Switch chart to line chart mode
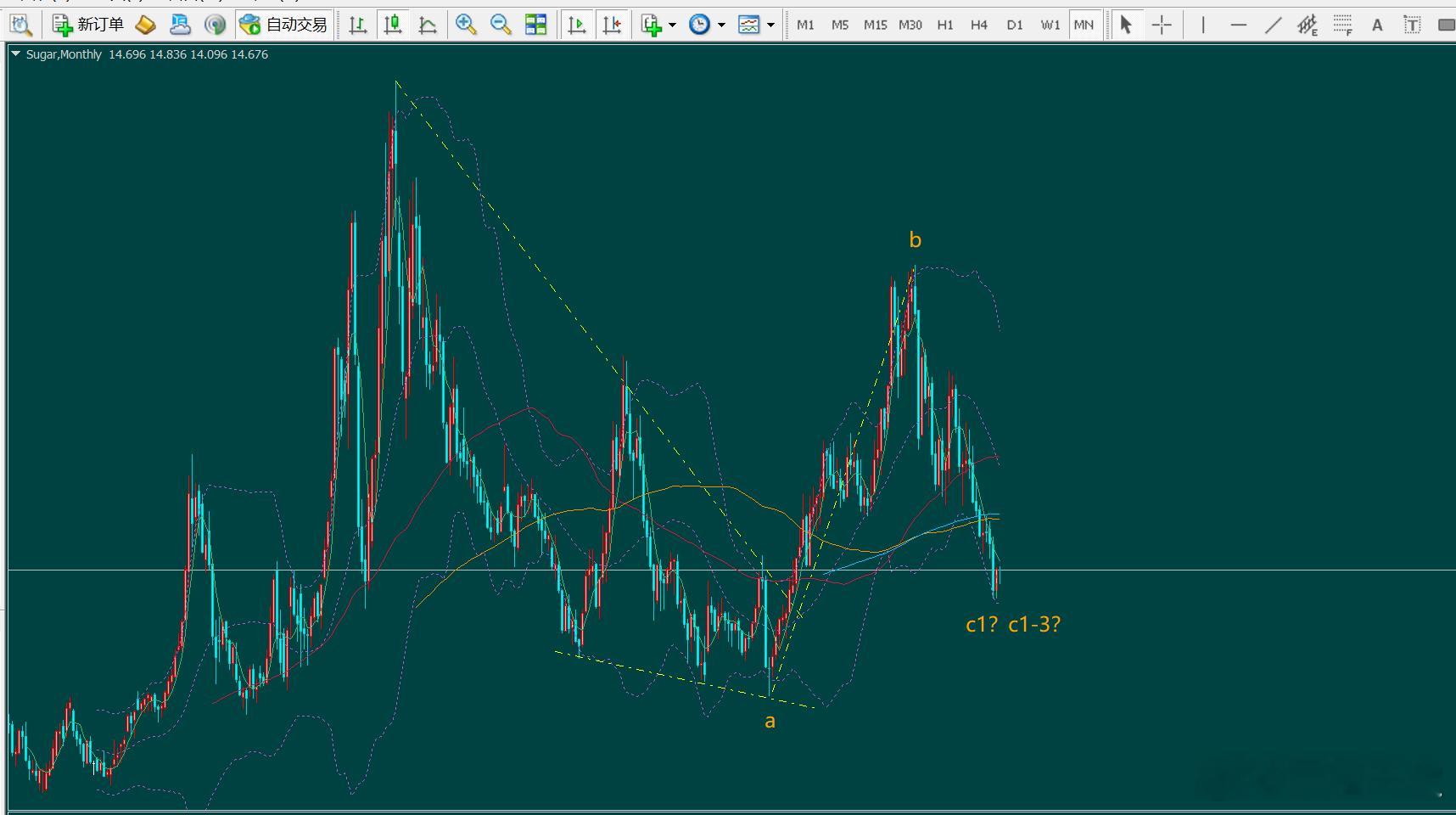Screen dimensions: 1456x815 (x=428, y=25)
